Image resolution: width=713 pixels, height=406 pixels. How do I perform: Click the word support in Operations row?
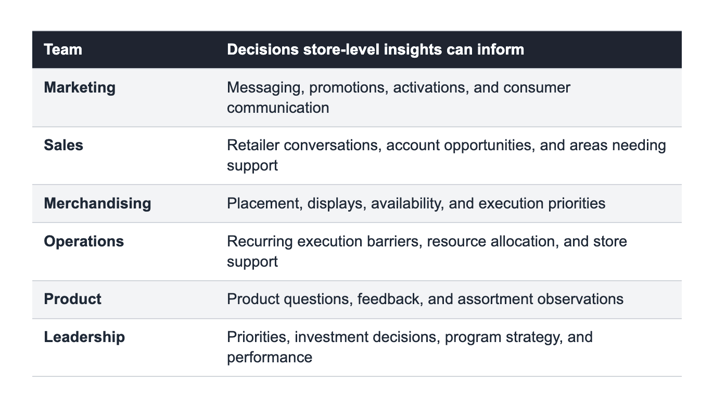[252, 262]
